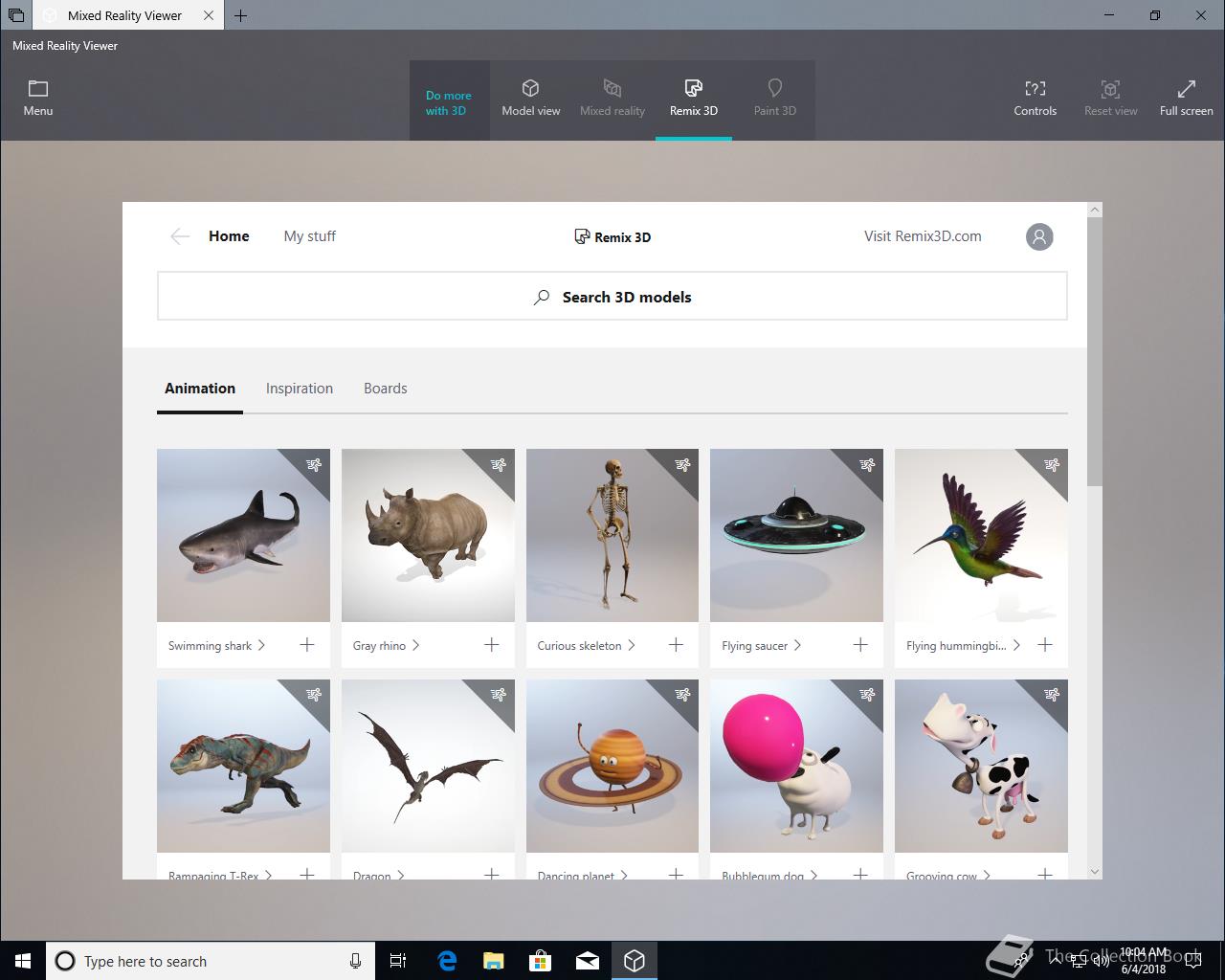Open Paint 3D from toolbar

pos(775,99)
